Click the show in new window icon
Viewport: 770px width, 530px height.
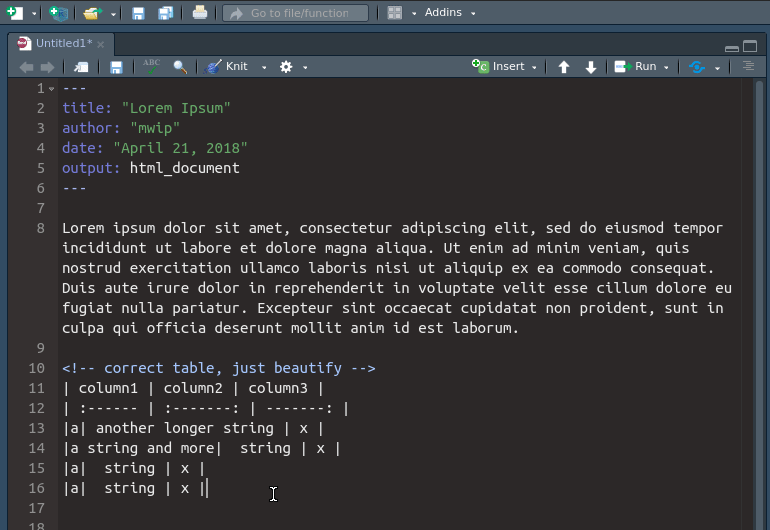pos(81,67)
